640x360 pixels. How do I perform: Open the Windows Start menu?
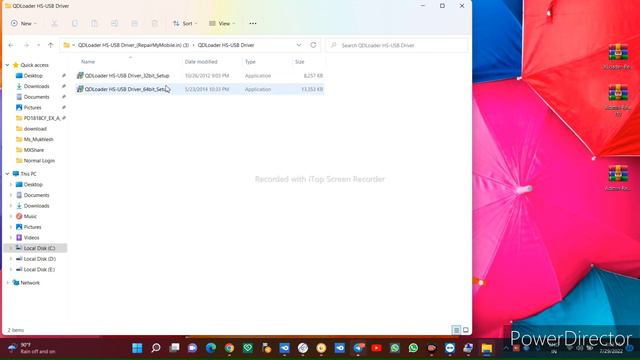point(137,348)
